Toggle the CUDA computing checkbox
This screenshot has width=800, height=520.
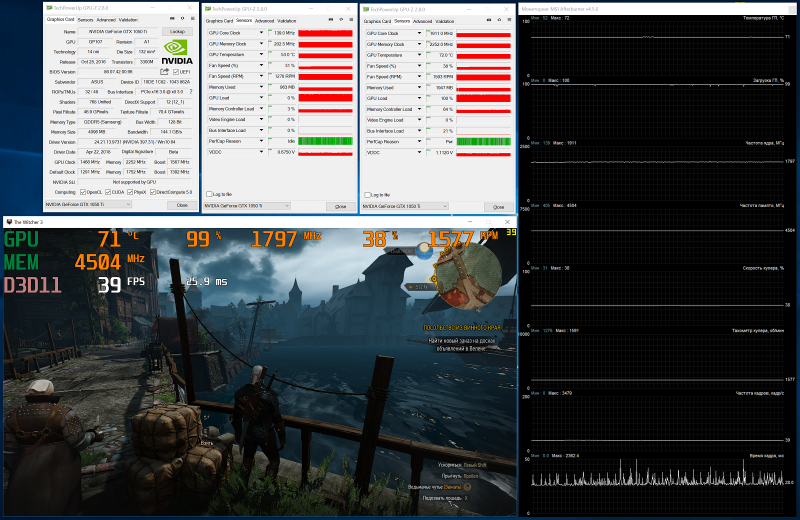pyautogui.click(x=108, y=191)
